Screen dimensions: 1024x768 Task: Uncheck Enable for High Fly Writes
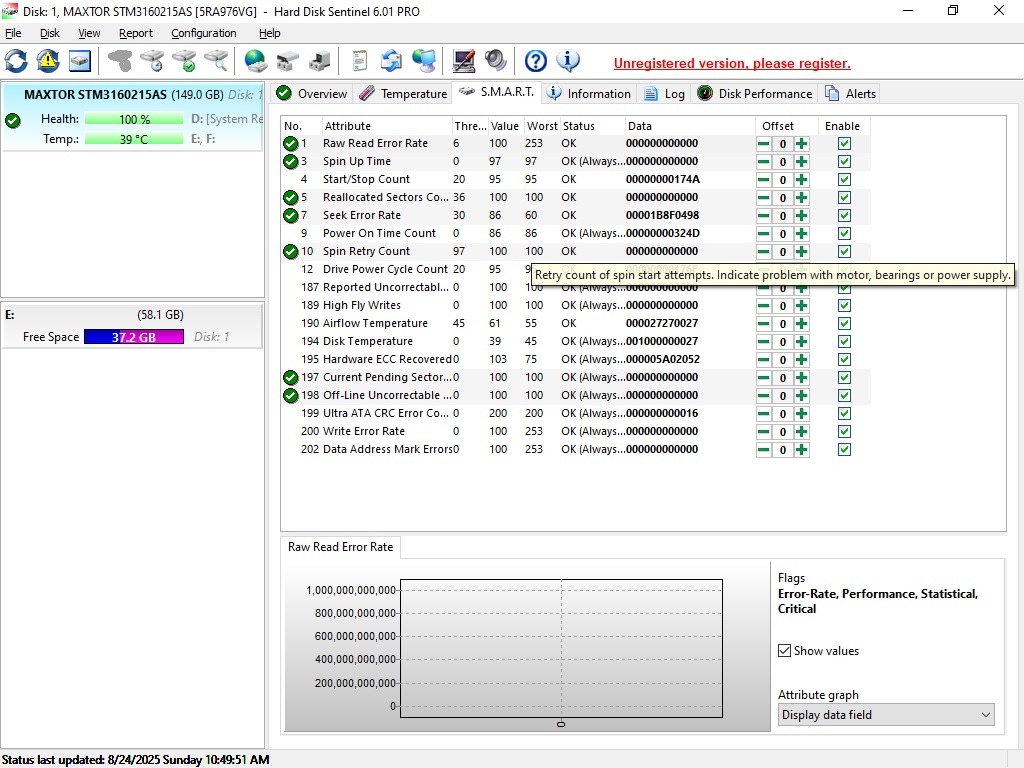click(x=844, y=306)
